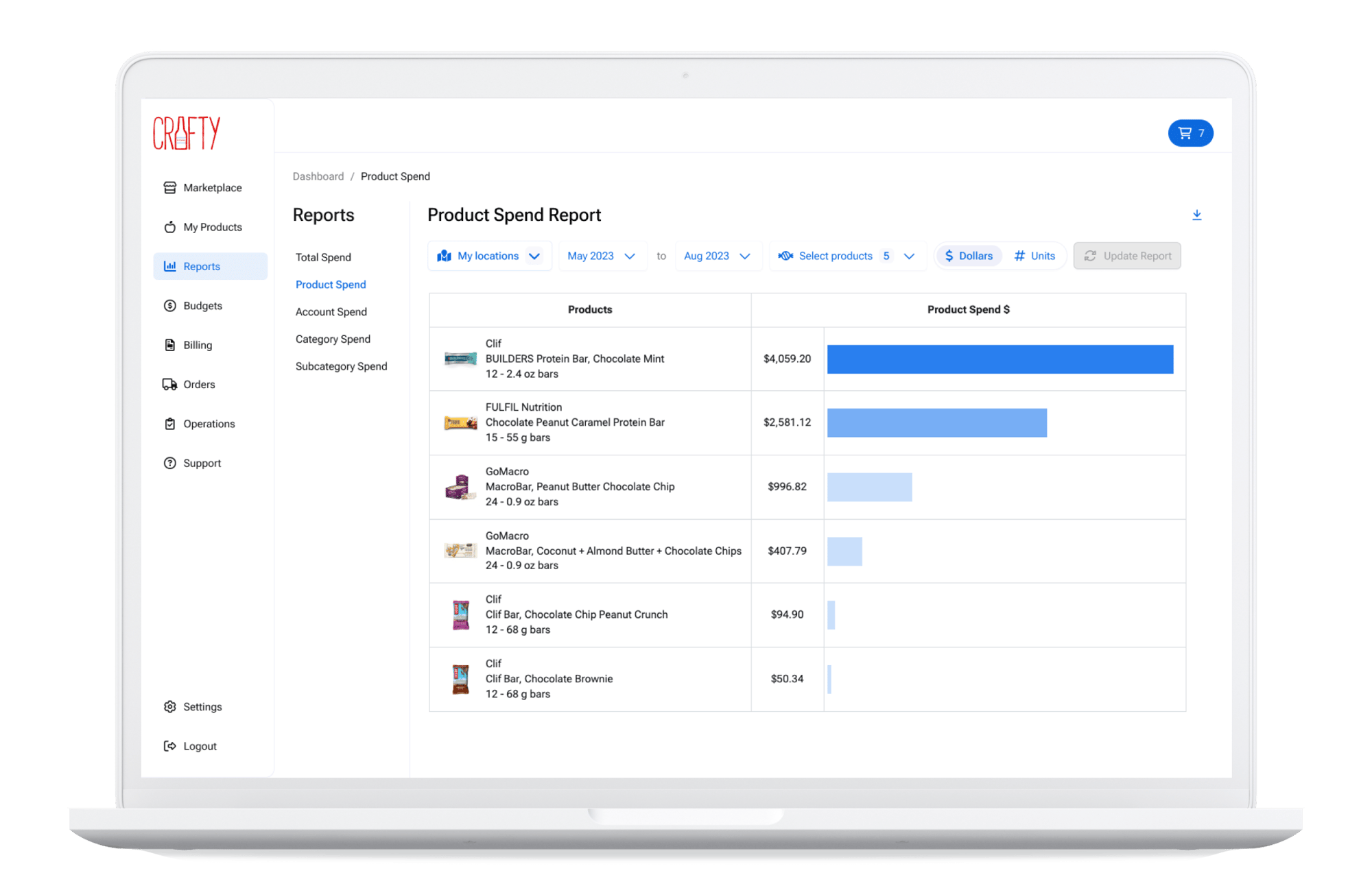Click the map icon in My locations
The image size is (1372, 886).
coord(444,256)
